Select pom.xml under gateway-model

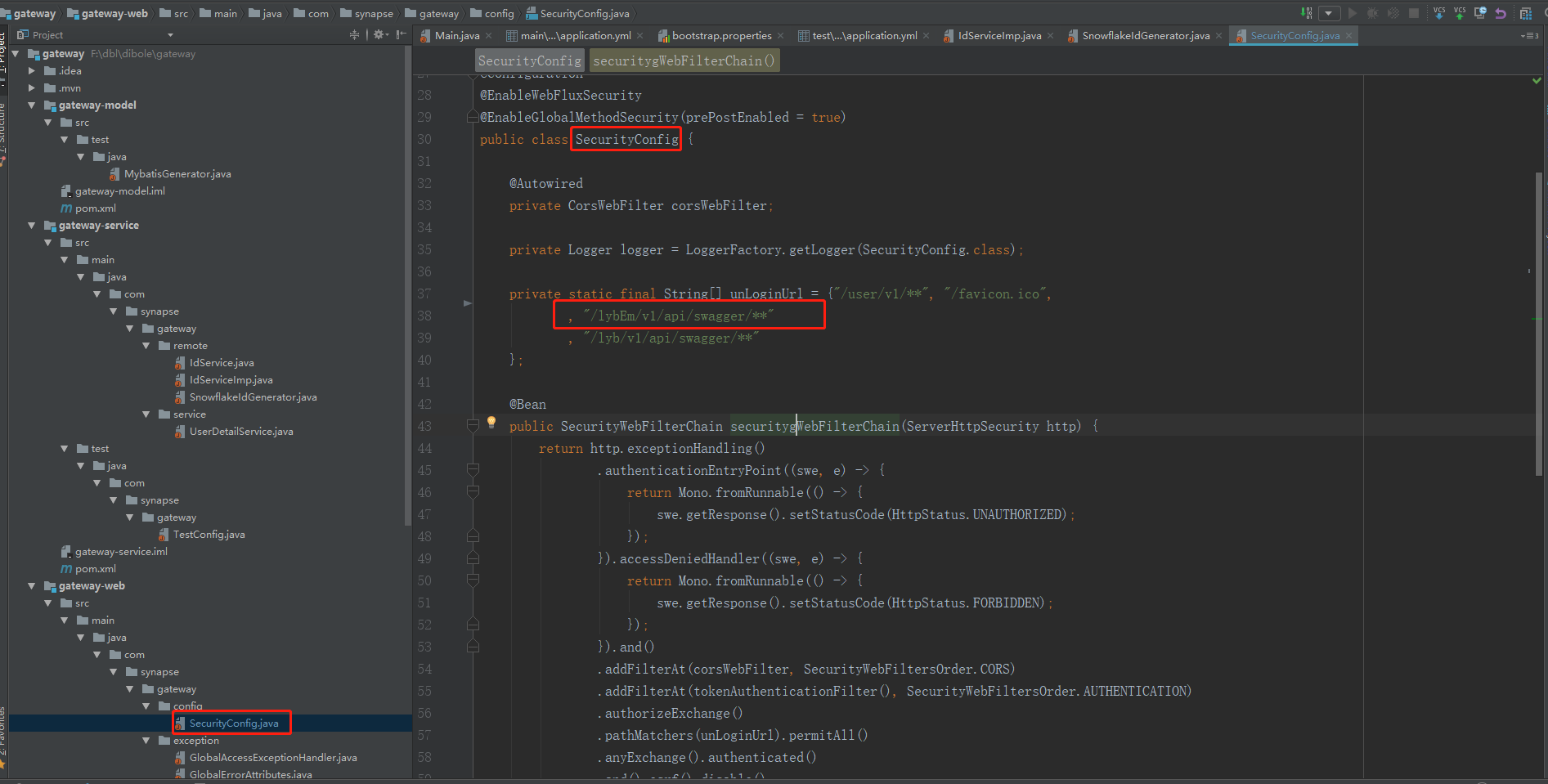(x=88, y=208)
